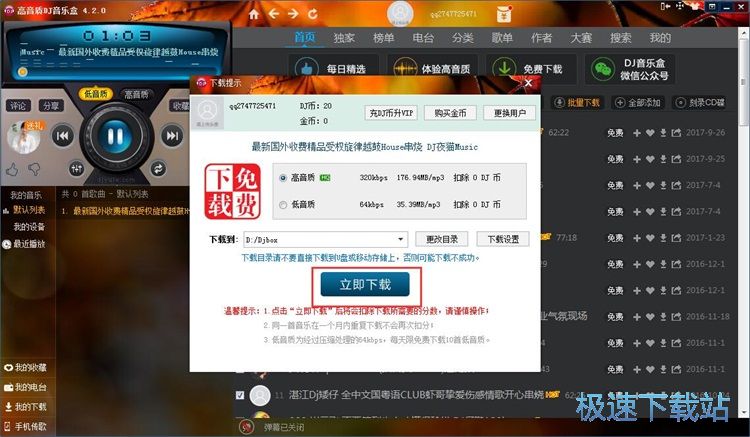The width and height of the screenshot is (750, 437).
Task: Open 我的电台 my radio
Action: (26, 387)
